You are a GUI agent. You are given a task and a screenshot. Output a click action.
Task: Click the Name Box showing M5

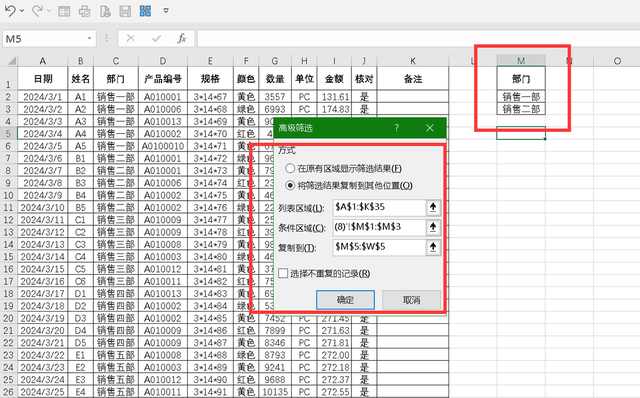pyautogui.click(x=44, y=39)
